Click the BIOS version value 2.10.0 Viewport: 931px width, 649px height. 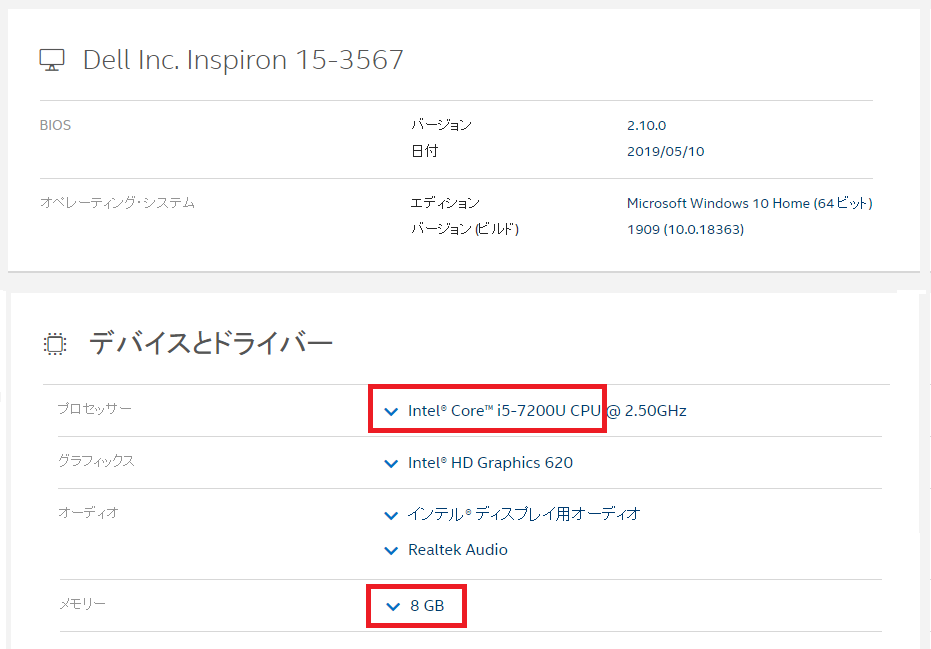pyautogui.click(x=646, y=126)
